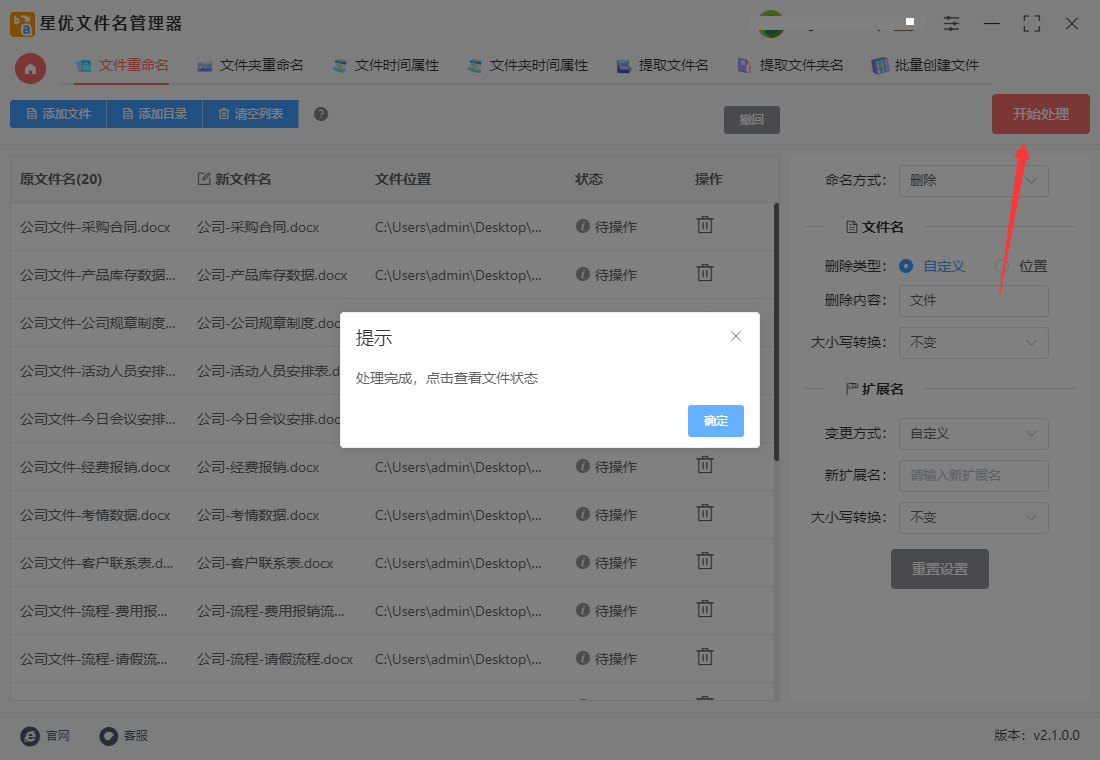Click the 重置设置 button
1100x760 pixels.
tap(939, 569)
